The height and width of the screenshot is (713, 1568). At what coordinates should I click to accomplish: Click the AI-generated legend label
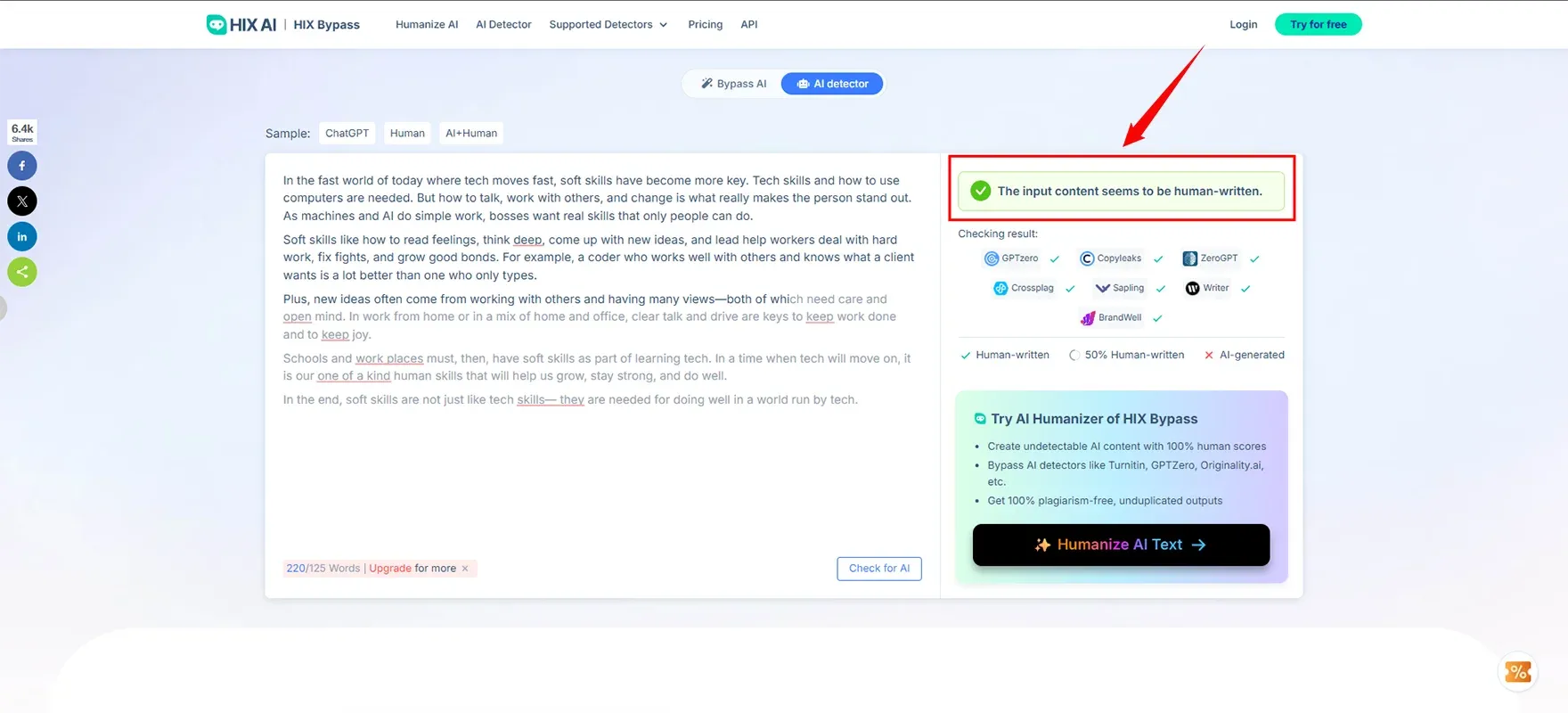coord(1252,355)
